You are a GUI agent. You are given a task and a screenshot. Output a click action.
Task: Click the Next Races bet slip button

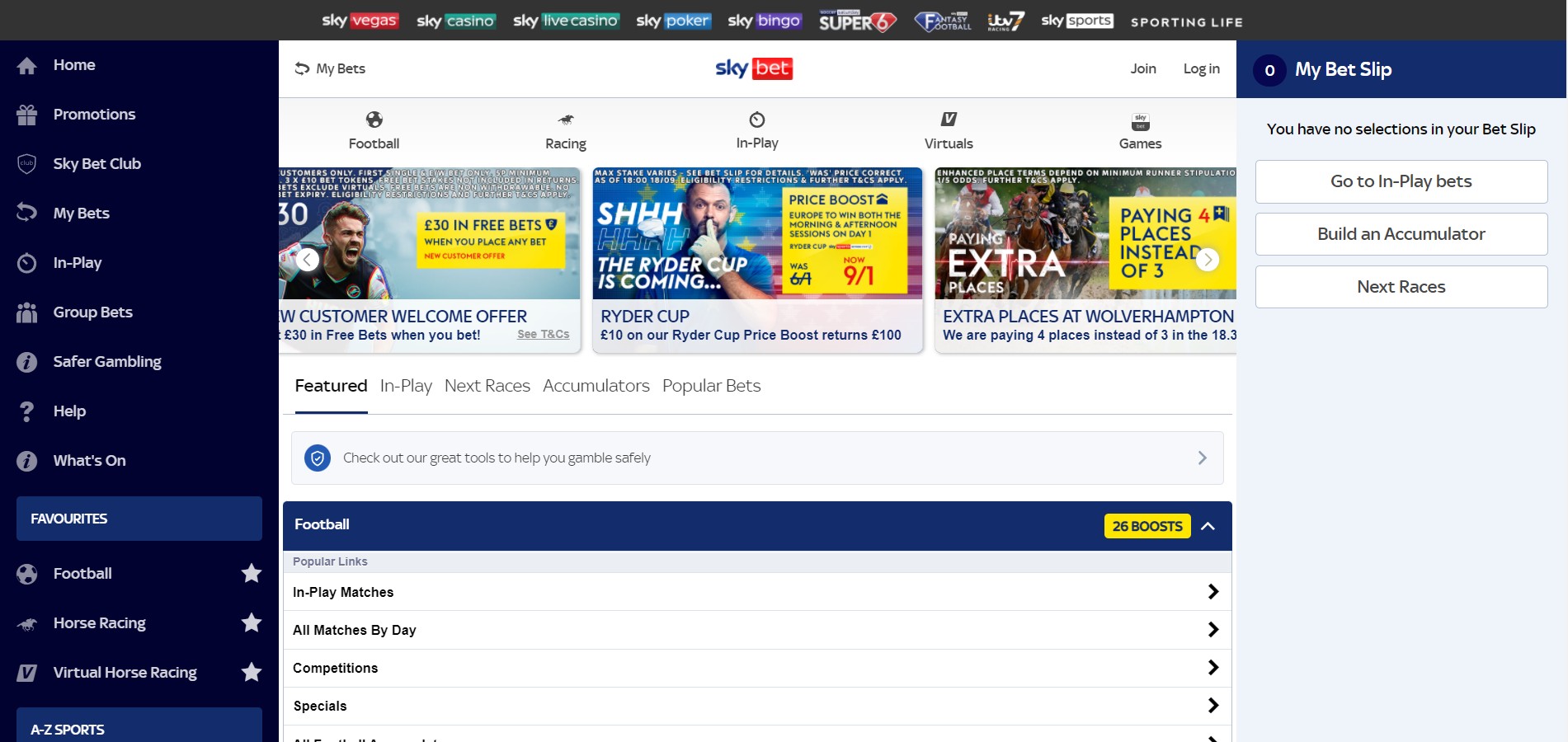tap(1401, 287)
